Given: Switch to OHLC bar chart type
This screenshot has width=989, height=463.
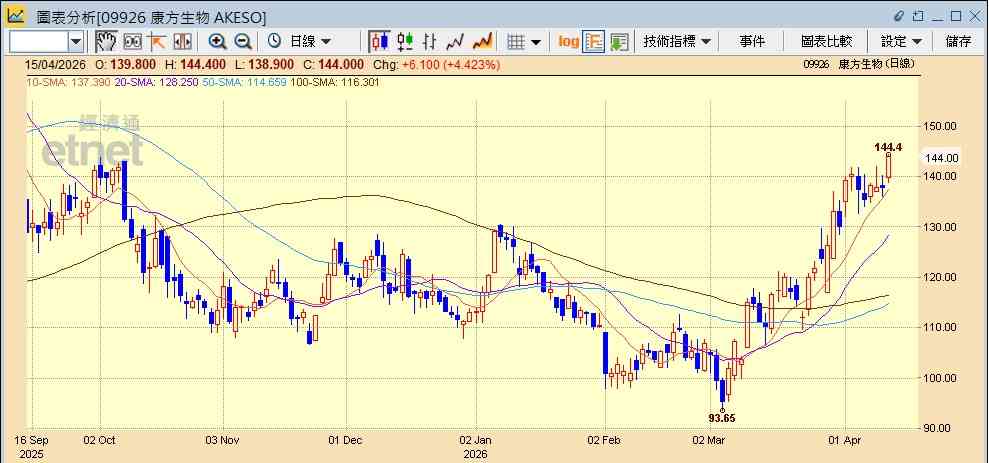Looking at the screenshot, I should (430, 42).
